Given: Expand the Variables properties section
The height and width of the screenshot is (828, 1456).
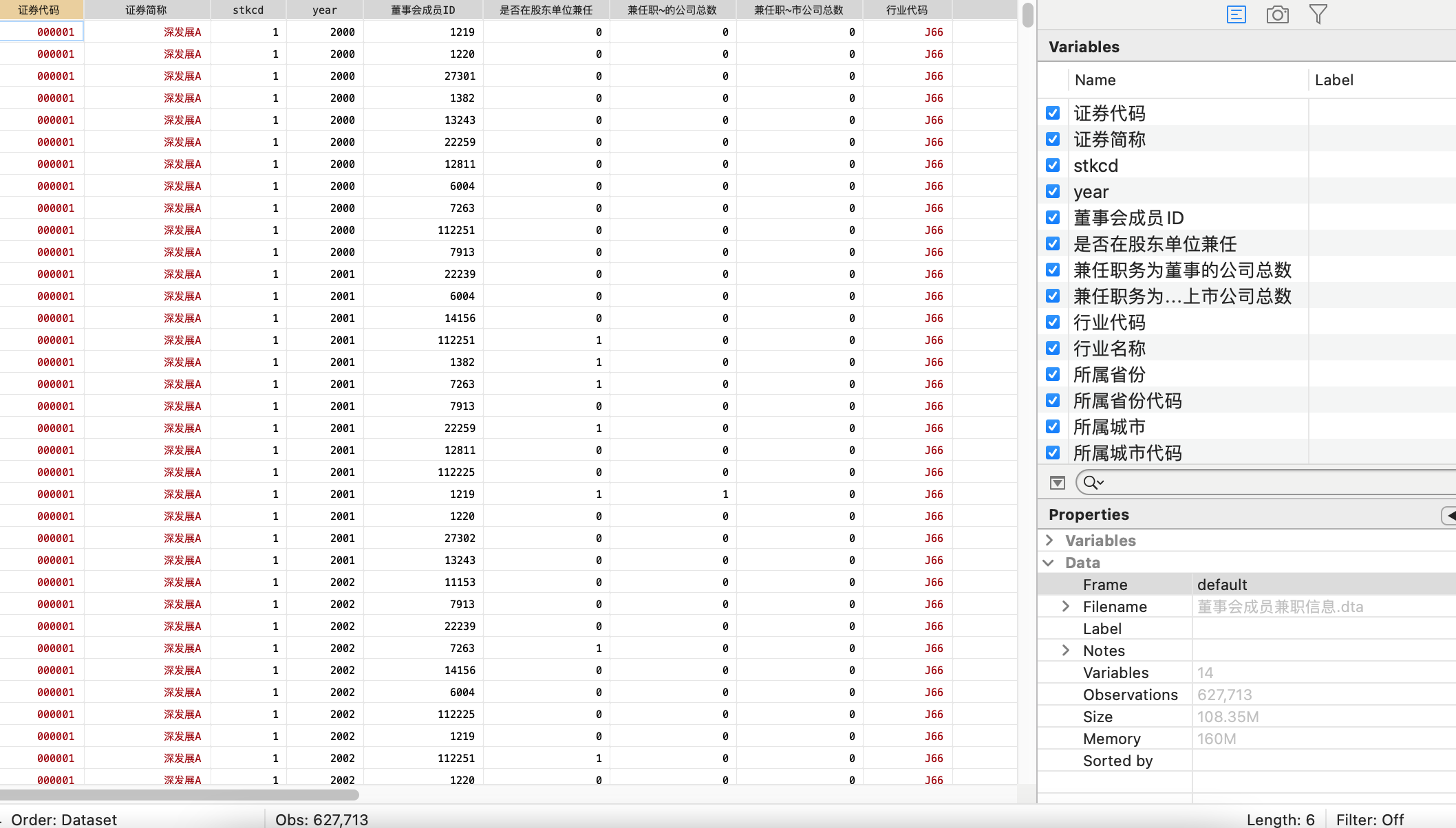Looking at the screenshot, I should [x=1049, y=541].
